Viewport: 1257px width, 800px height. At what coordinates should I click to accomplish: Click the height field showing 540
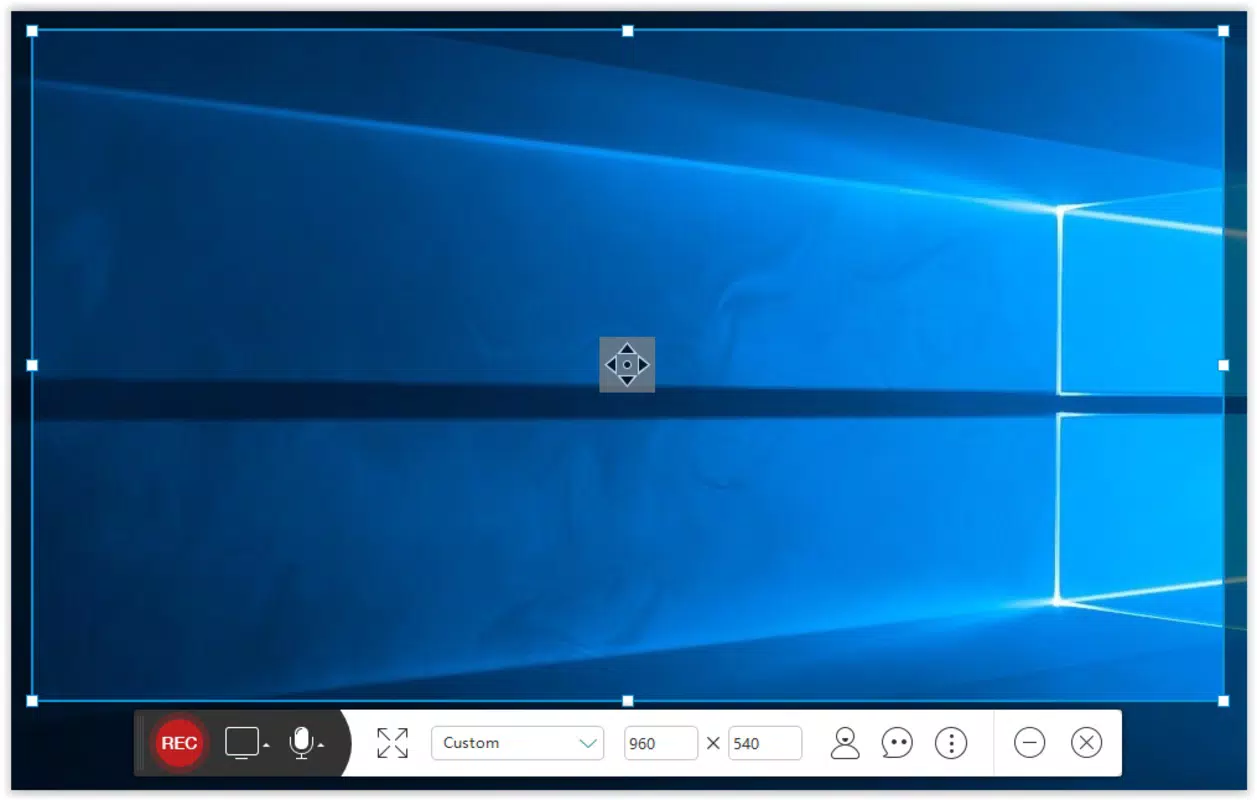765,743
